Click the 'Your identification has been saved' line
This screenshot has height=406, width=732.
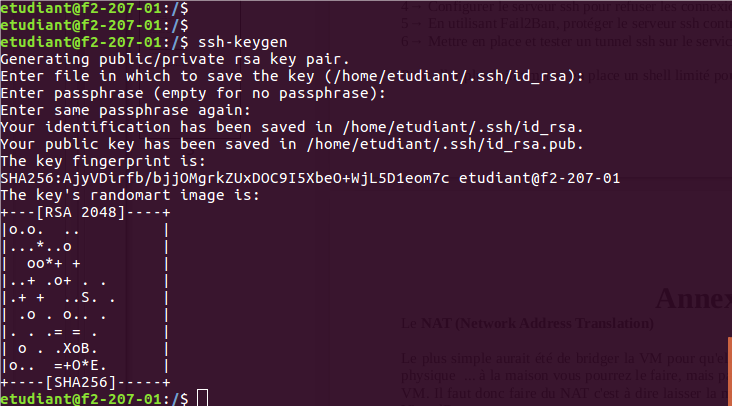point(290,128)
